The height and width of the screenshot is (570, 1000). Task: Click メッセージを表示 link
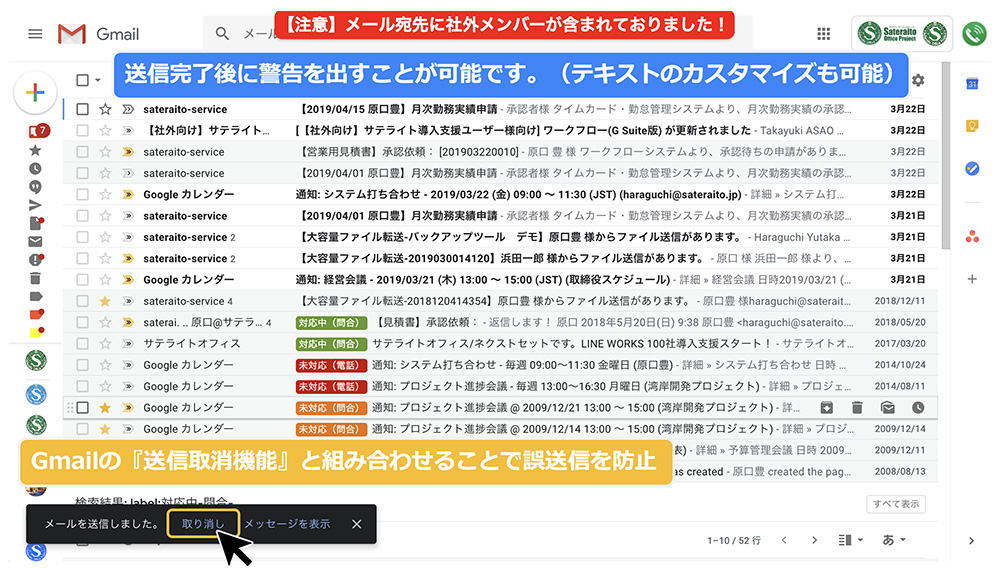pos(288,523)
